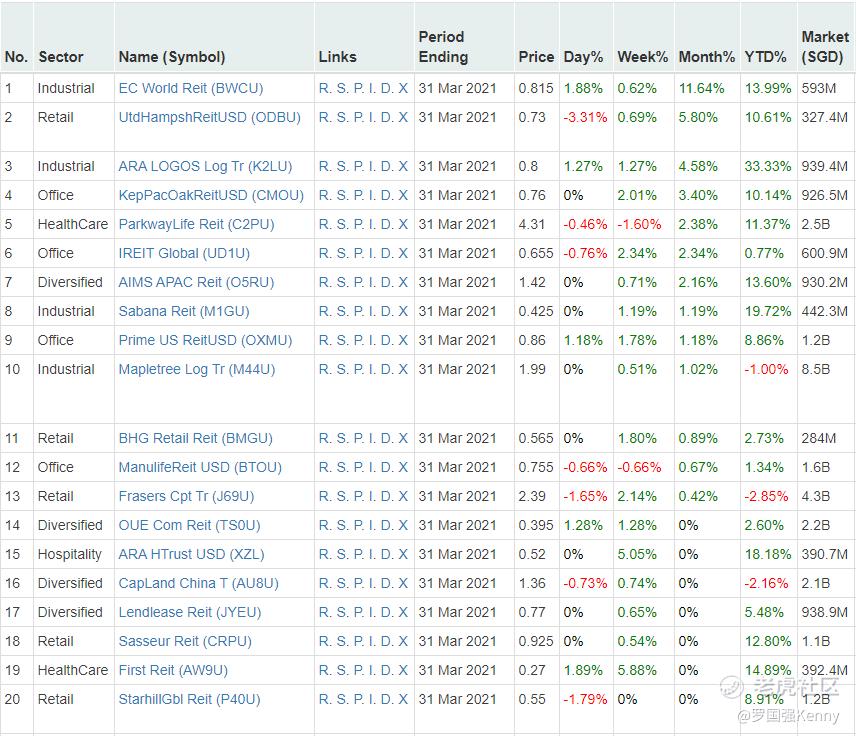The width and height of the screenshot is (856, 736).
Task: Click the R link in First Reit row
Action: [325, 670]
